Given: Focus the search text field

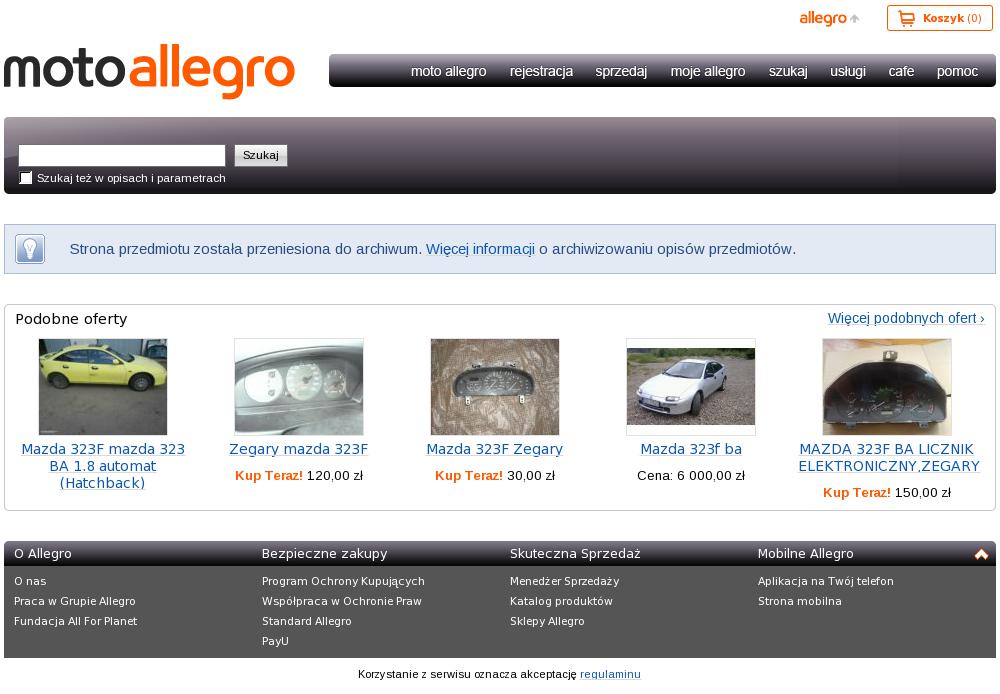Looking at the screenshot, I should [122, 156].
